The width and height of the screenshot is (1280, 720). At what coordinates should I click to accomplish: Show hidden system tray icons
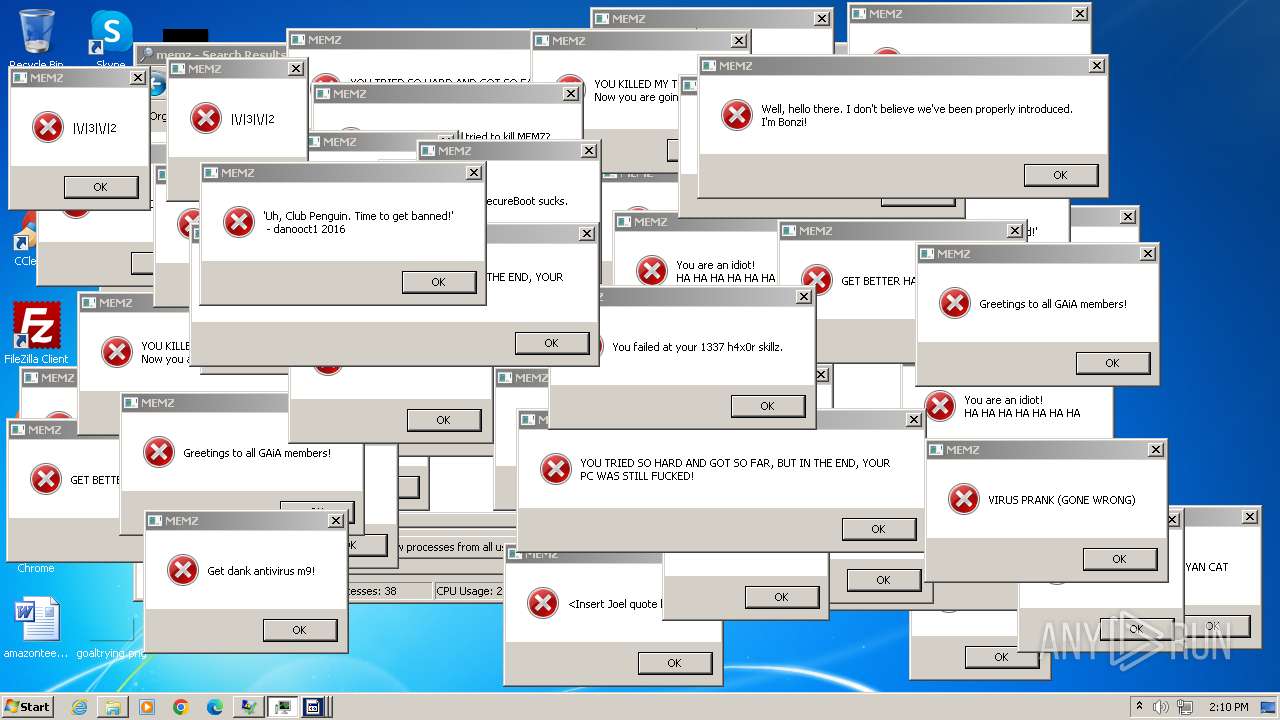tap(1139, 707)
